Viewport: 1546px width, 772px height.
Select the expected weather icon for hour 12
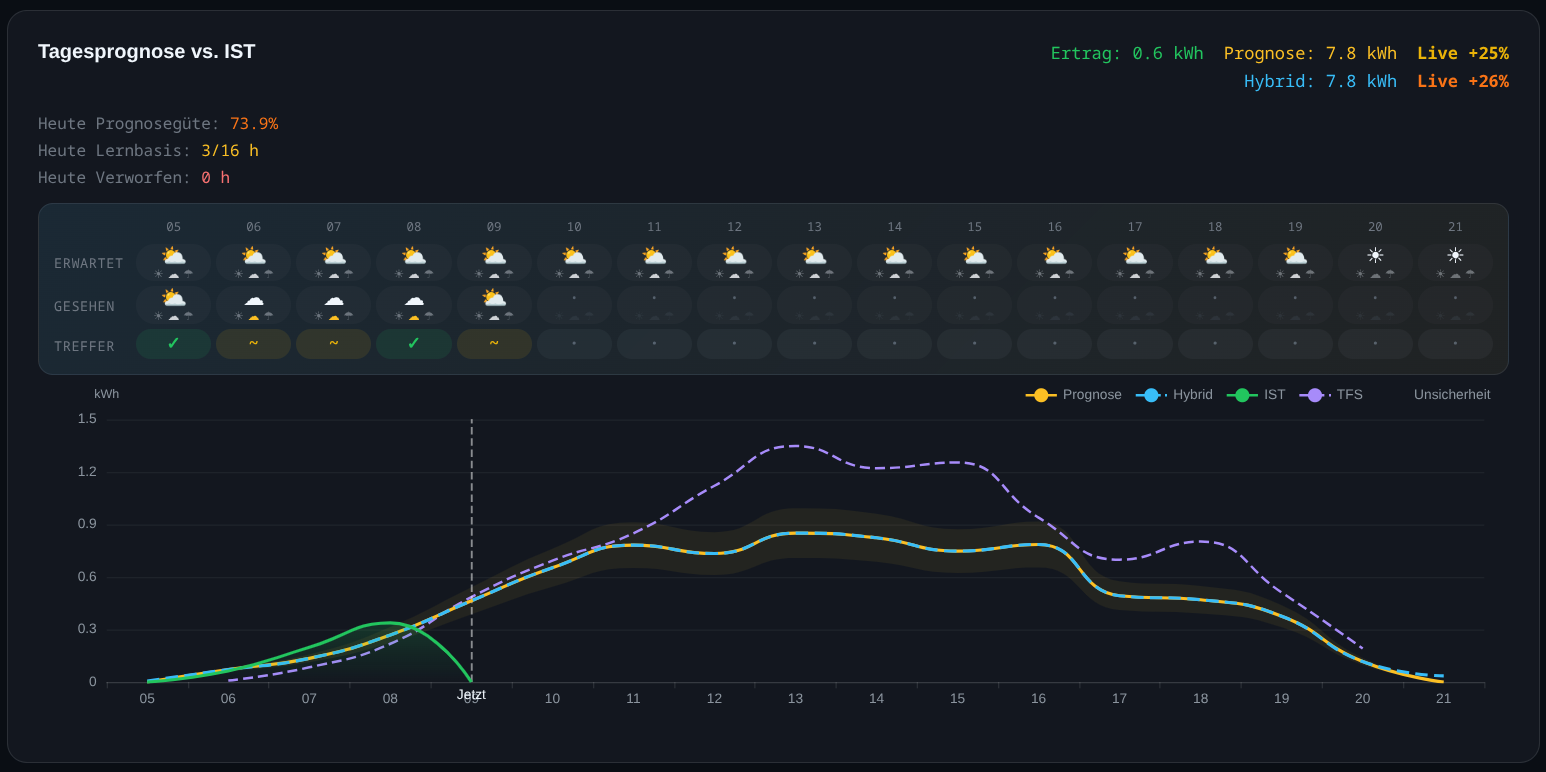pyautogui.click(x=734, y=256)
